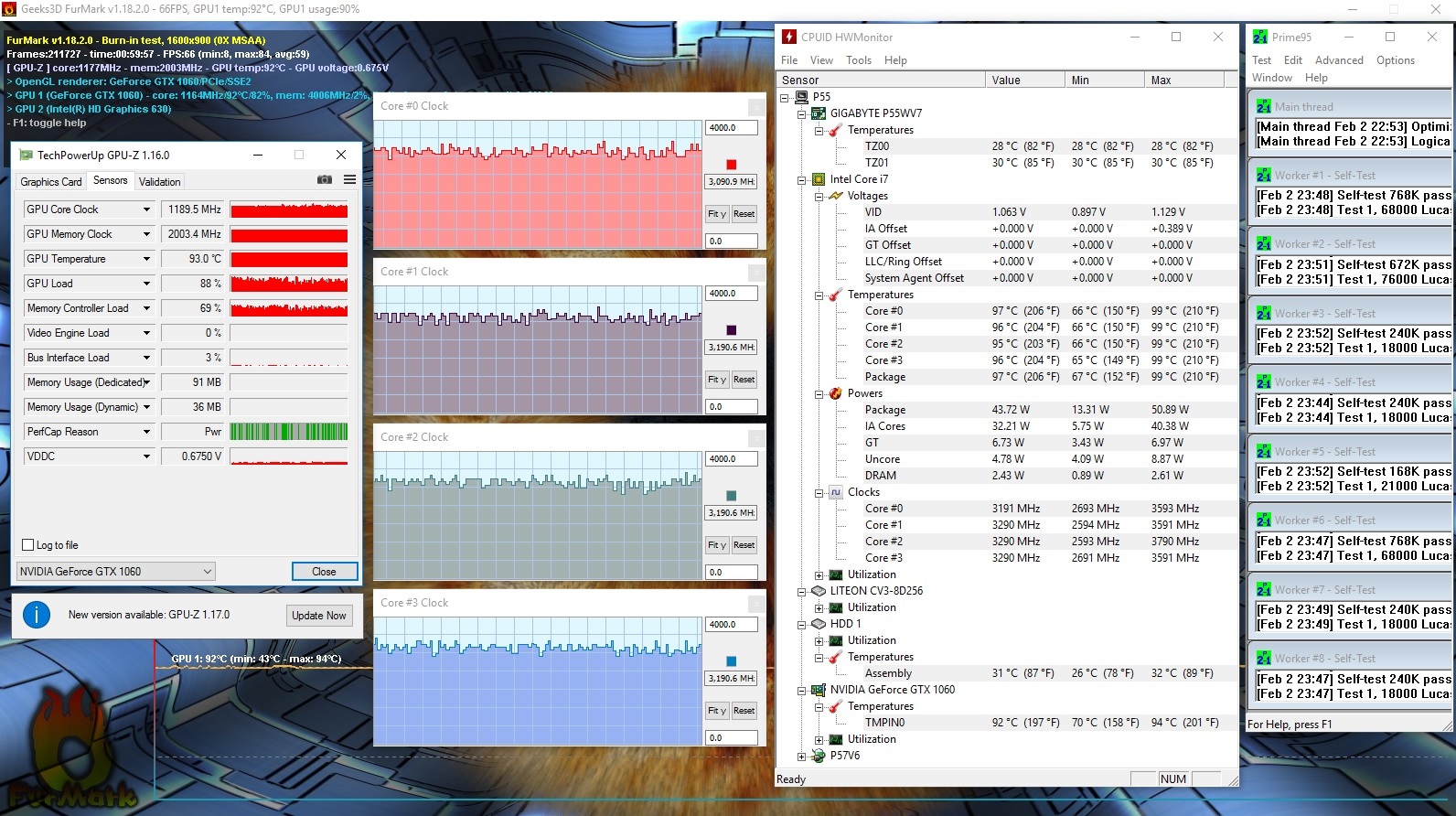Viewport: 1456px width, 816px height.
Task: Open the GPU Temperature sensor dropdown
Action: [x=146, y=259]
